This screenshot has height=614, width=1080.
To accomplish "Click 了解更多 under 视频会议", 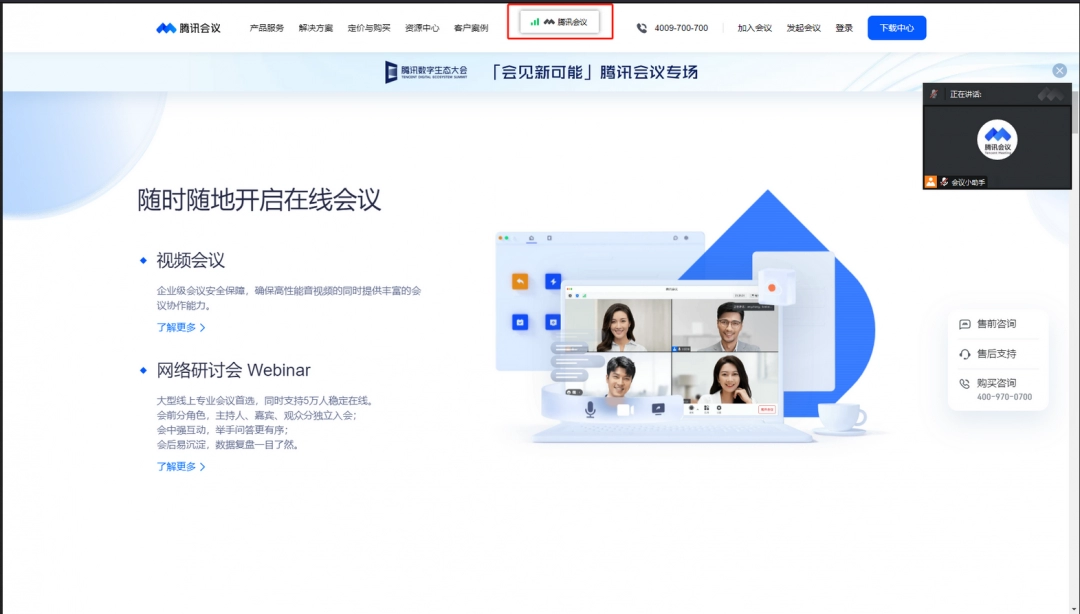I will point(181,327).
